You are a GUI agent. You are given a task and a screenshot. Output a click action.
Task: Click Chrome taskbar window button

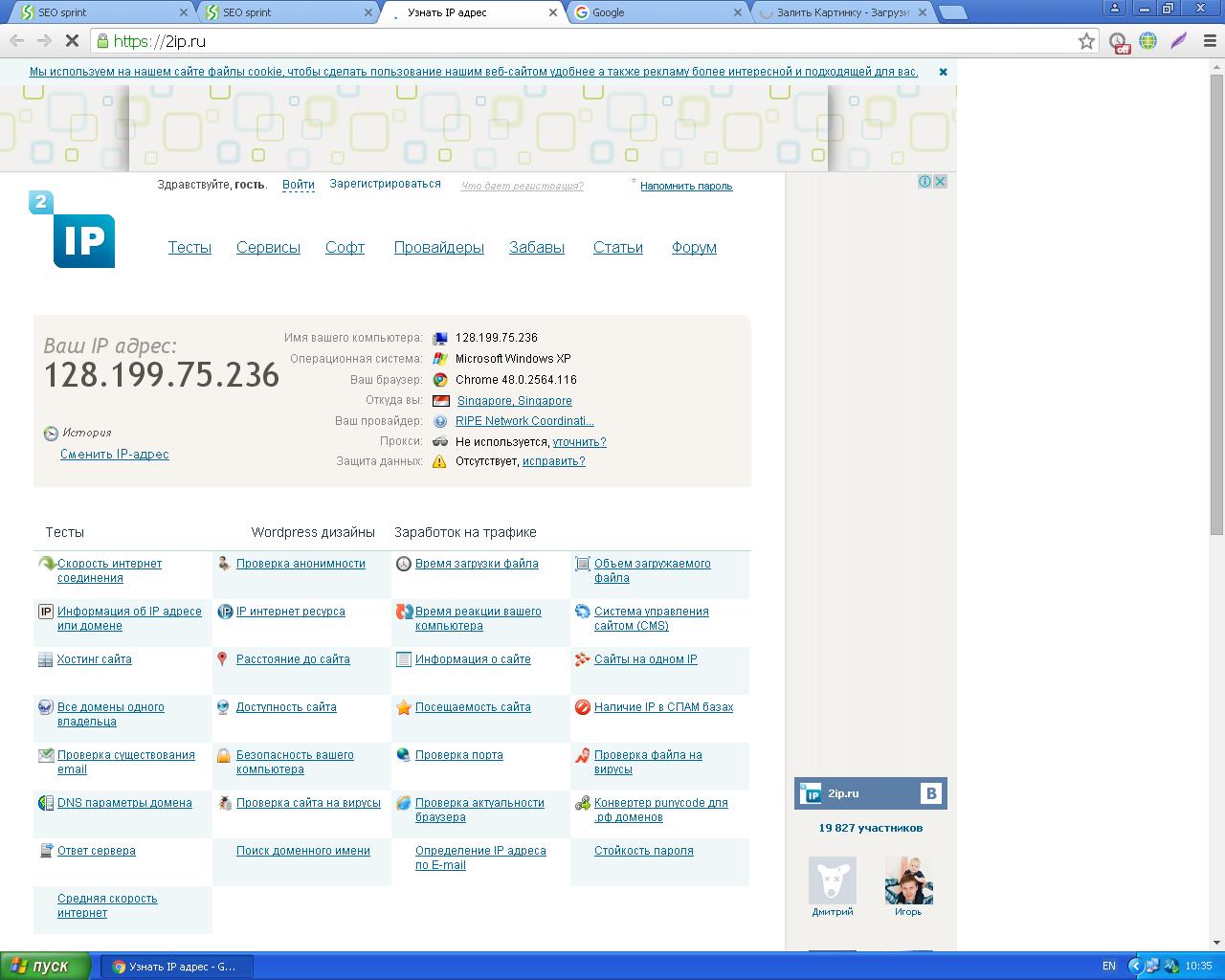177,967
